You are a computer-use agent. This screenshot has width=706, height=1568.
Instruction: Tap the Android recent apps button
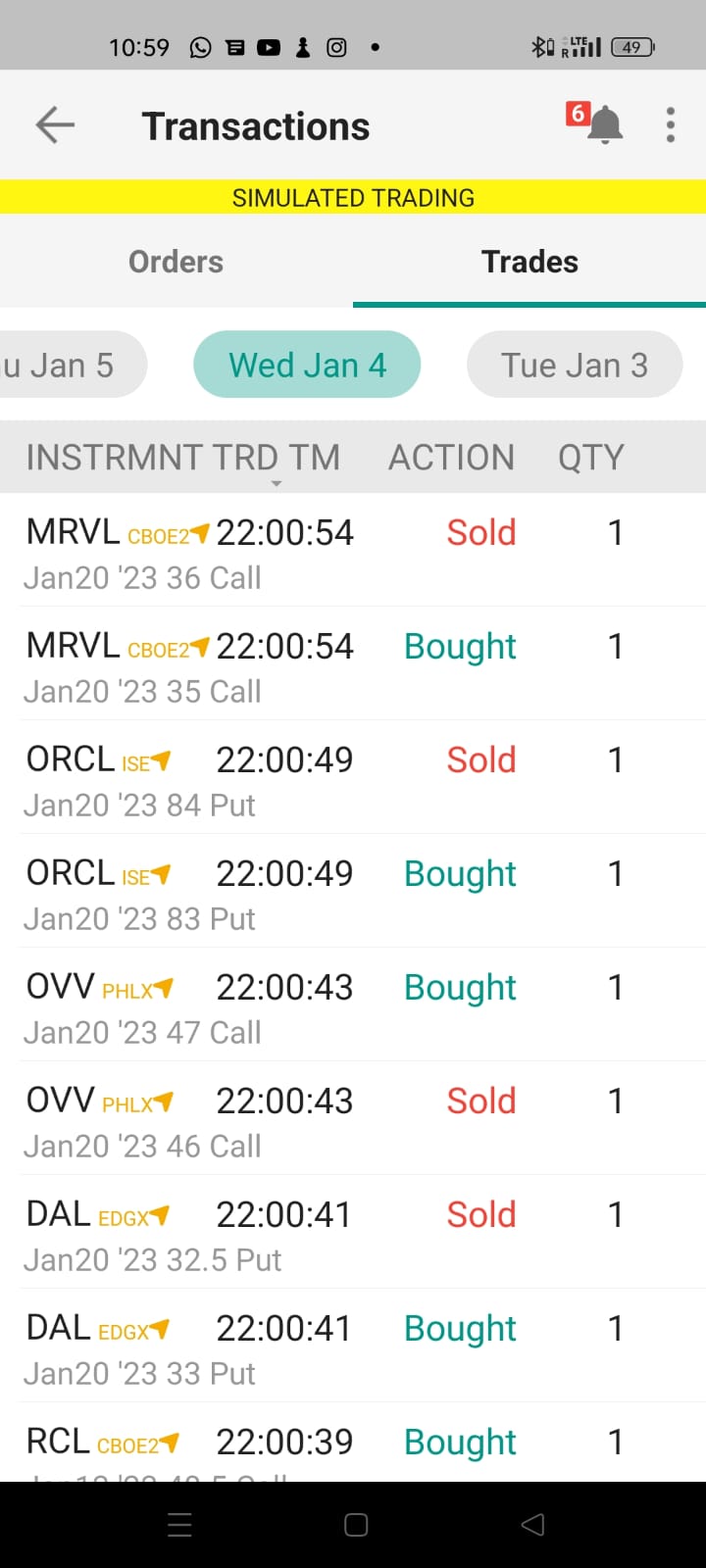pyautogui.click(x=180, y=1525)
